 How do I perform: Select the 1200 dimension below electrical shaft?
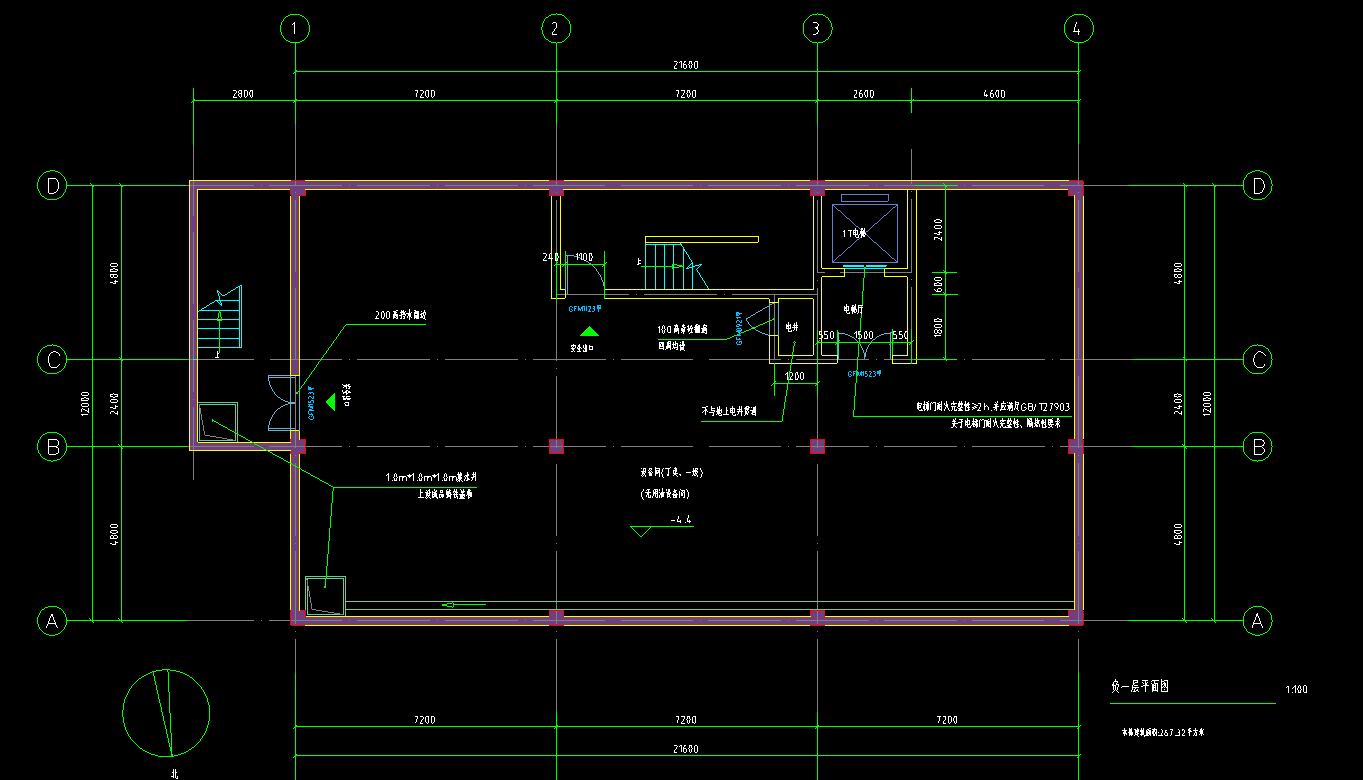(x=794, y=376)
